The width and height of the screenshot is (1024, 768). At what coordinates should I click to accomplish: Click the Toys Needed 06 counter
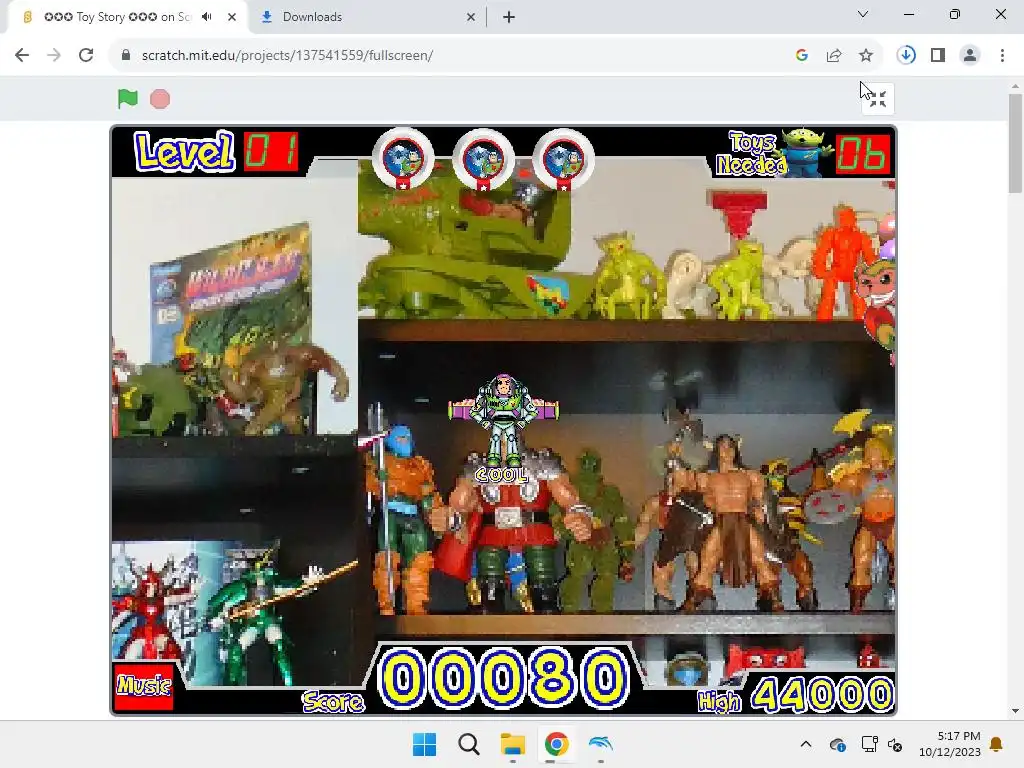click(x=863, y=155)
